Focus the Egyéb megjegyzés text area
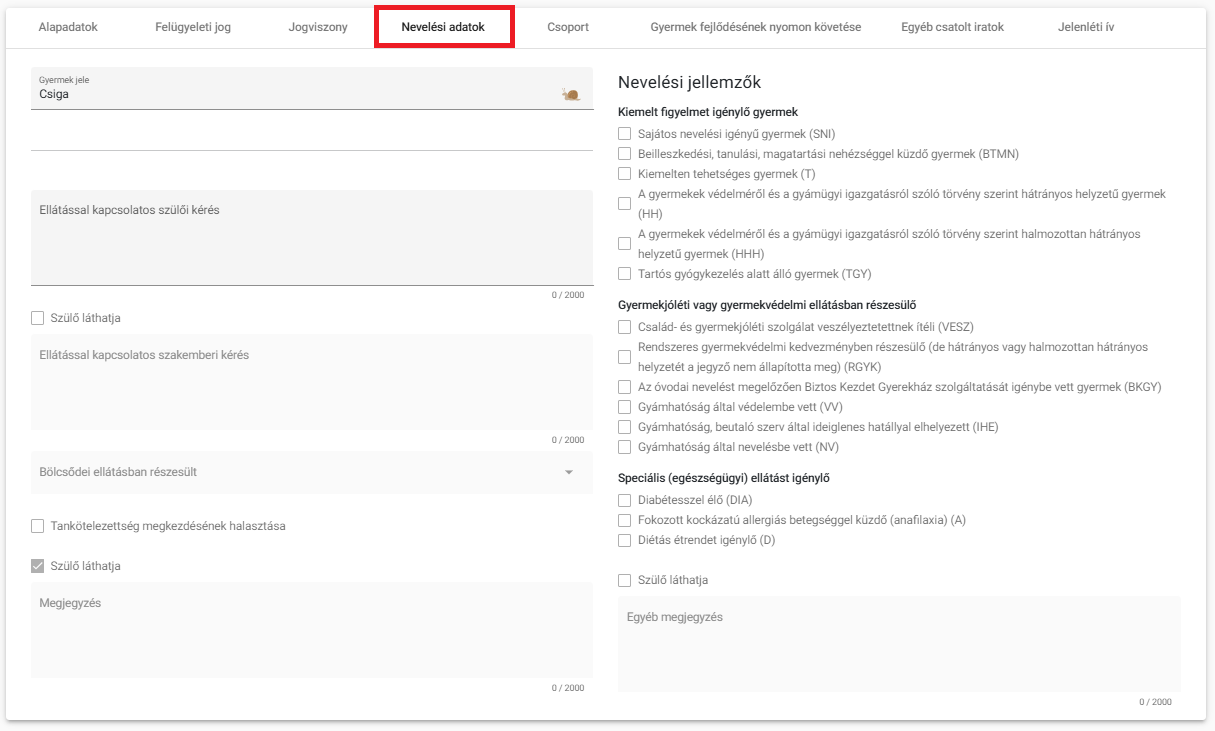1215x731 pixels. click(x=899, y=644)
